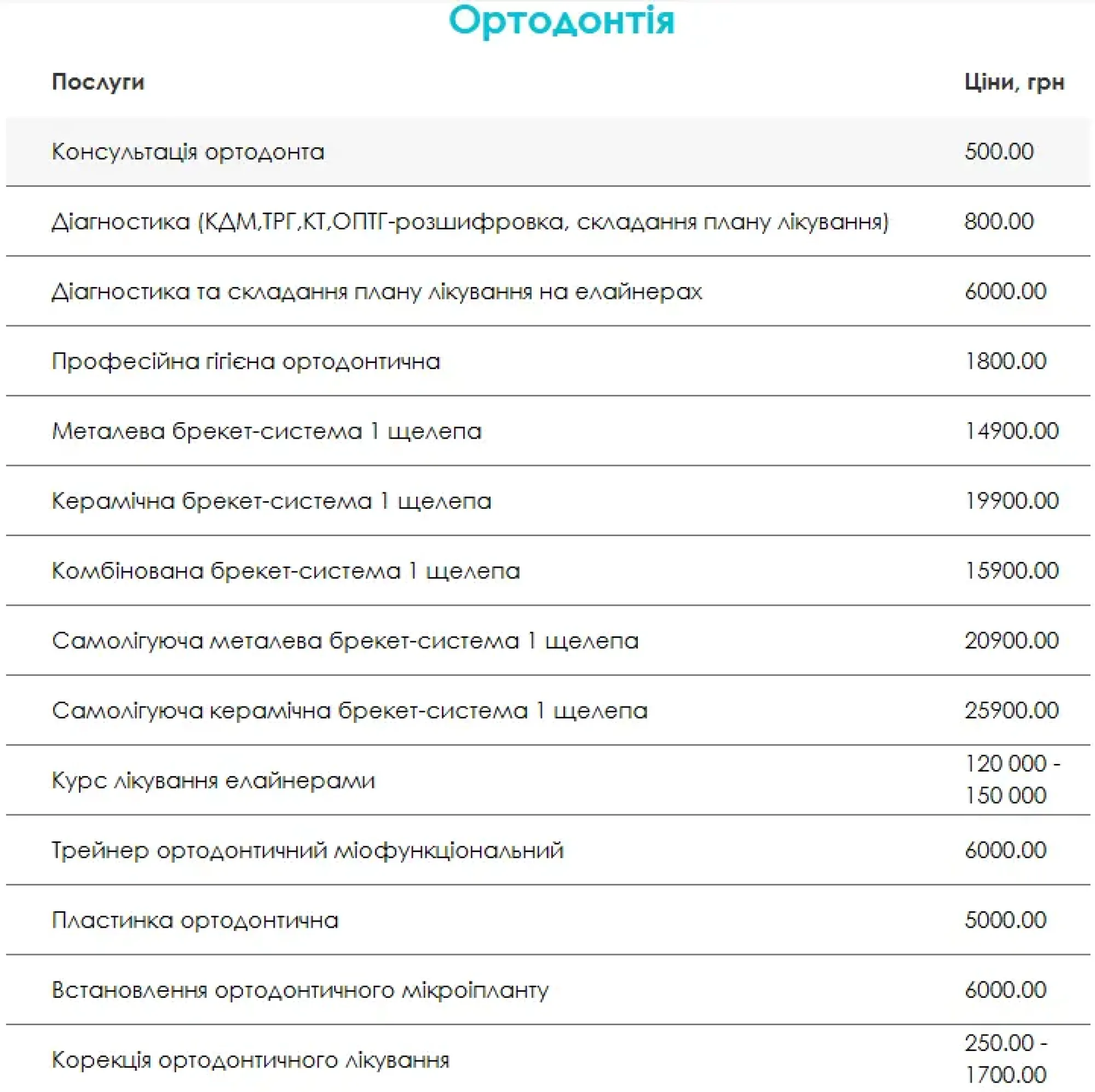Image resolution: width=1095 pixels, height=1092 pixels.
Task: Click the Діагностика (КДМ,ТРГ,КТ,ОПТГ-розшифровка) service text
Action: click(x=469, y=222)
